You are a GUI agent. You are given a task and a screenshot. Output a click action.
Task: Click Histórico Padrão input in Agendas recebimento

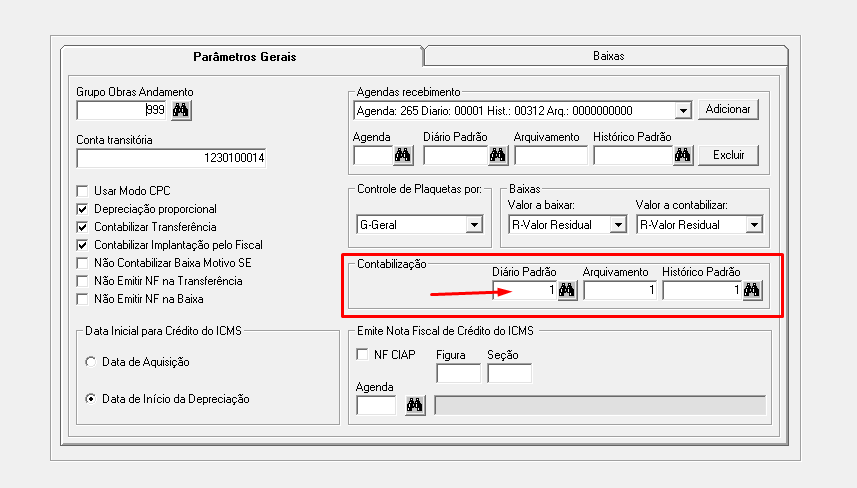point(633,155)
